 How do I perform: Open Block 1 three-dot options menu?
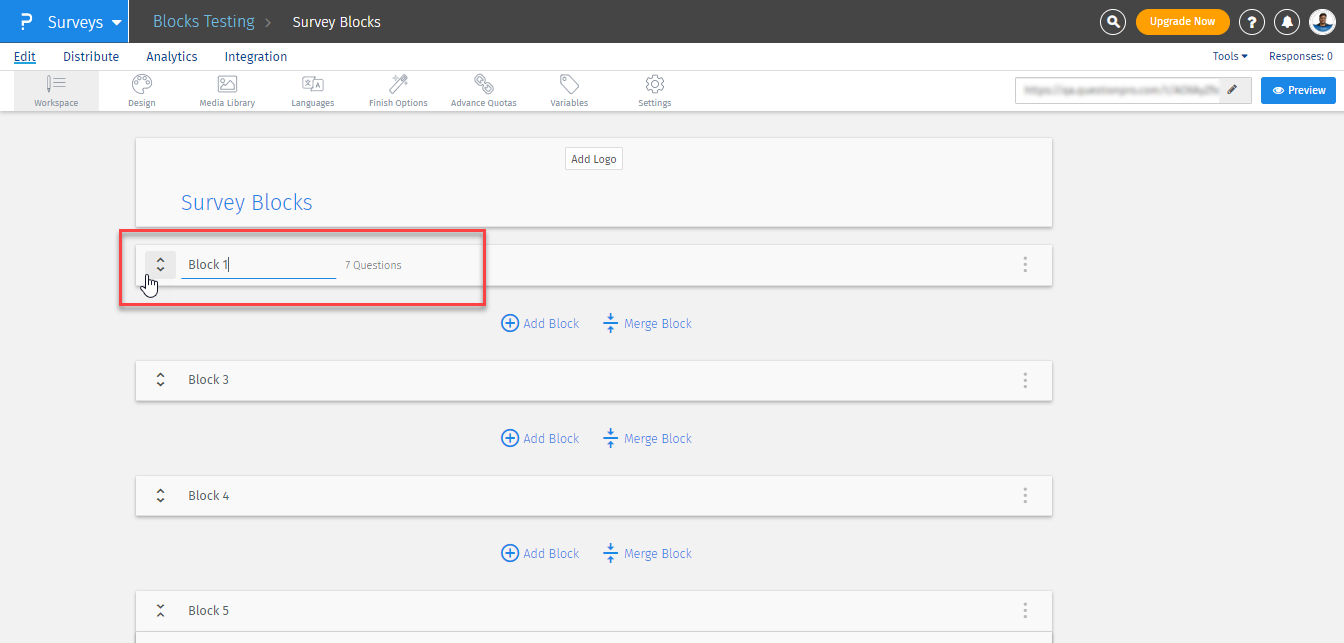point(1025,265)
